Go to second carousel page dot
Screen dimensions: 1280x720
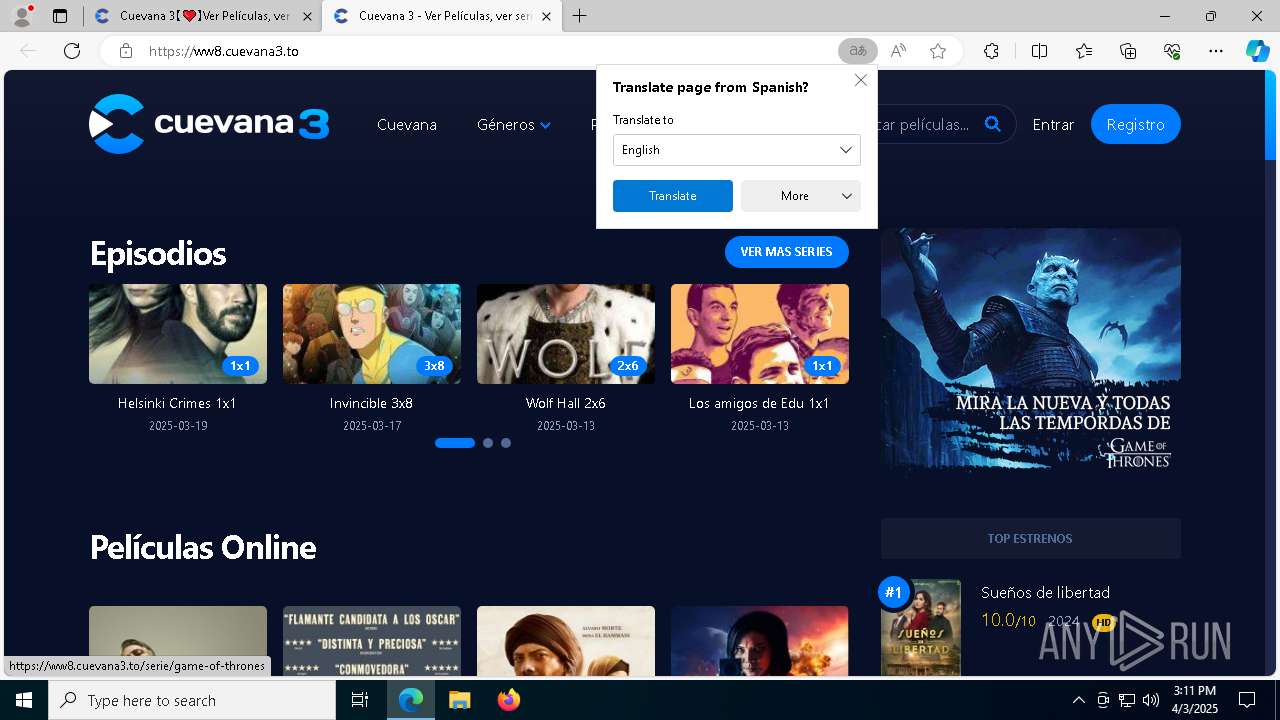(x=488, y=443)
